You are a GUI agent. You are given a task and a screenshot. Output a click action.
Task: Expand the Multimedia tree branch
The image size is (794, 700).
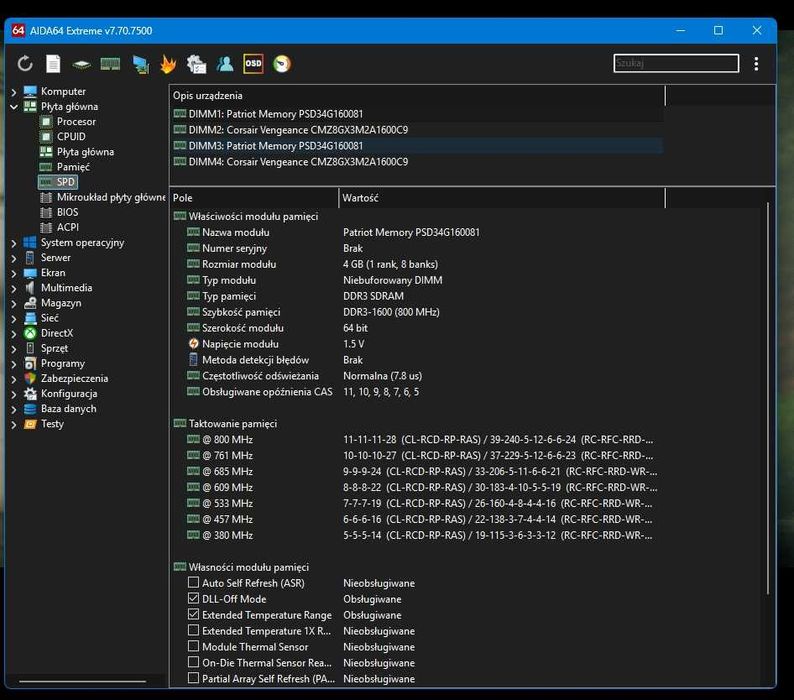pos(14,288)
